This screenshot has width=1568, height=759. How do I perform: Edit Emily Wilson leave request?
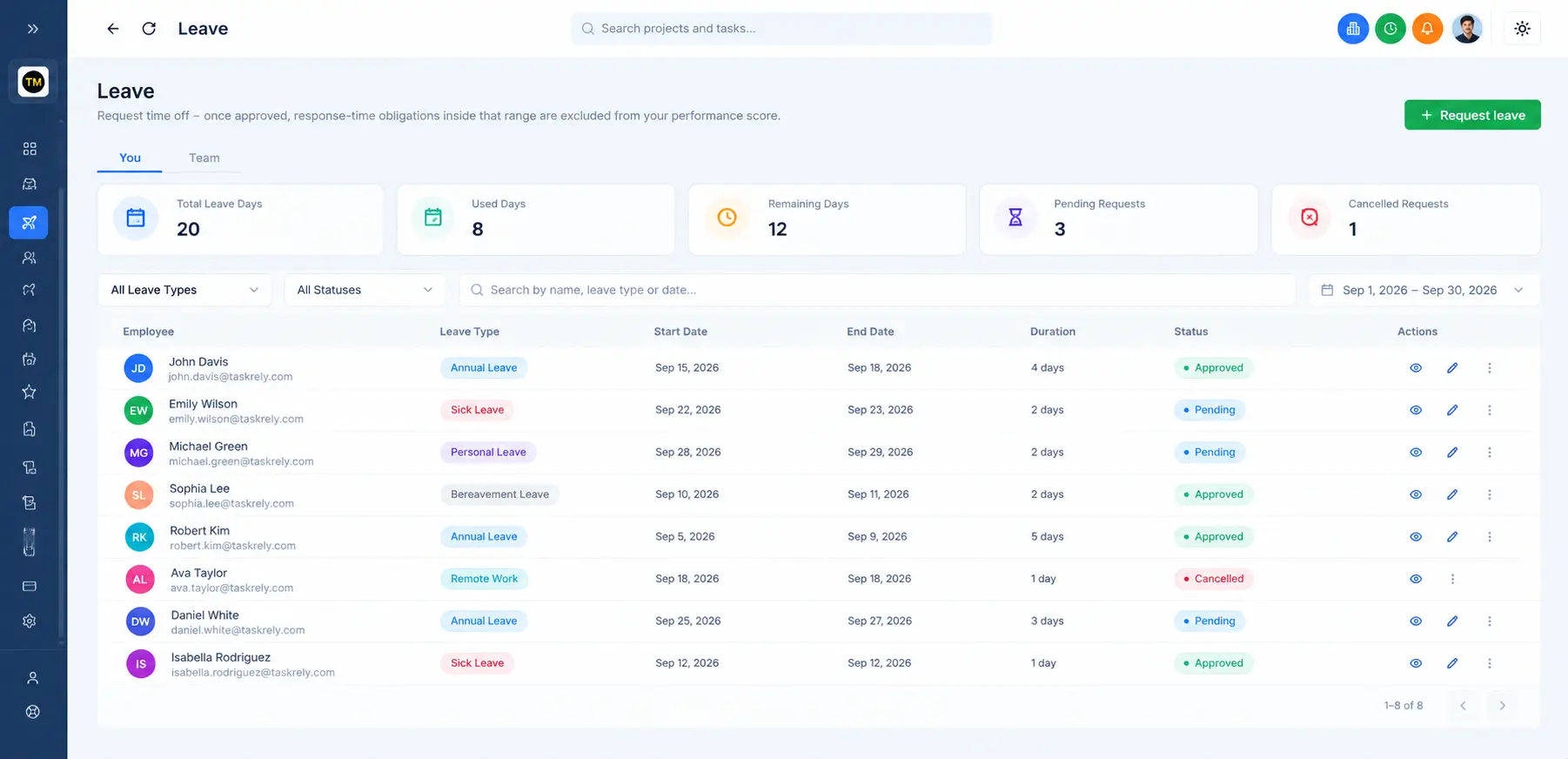[1452, 410]
